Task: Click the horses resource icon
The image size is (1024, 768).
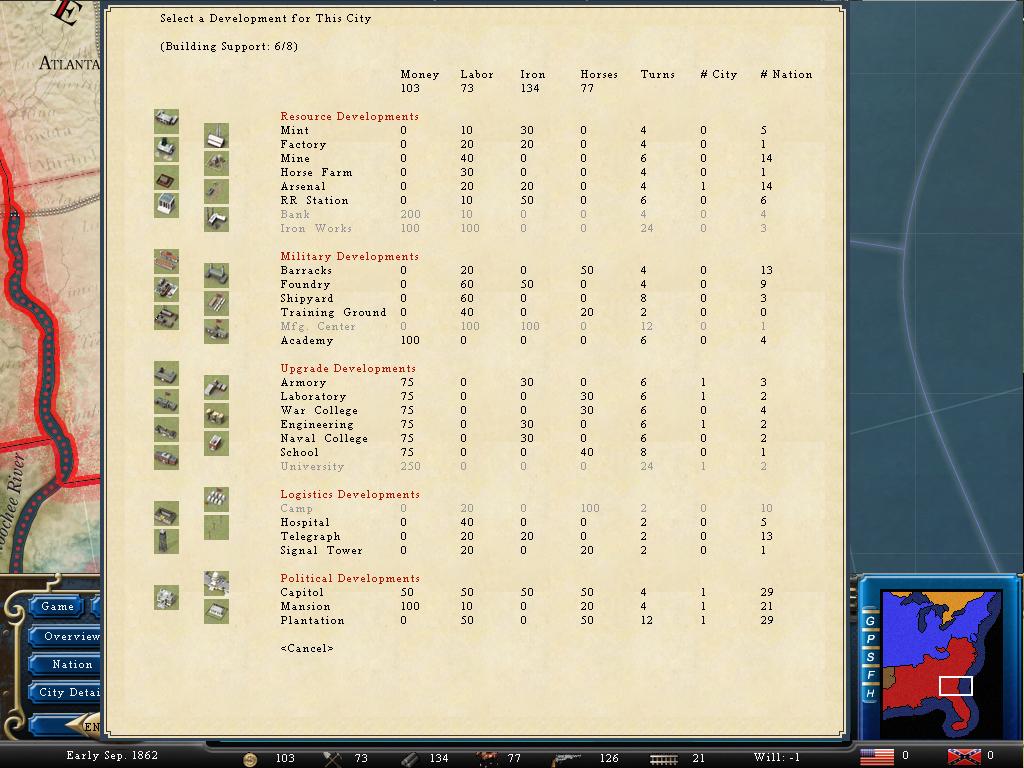Action: tap(487, 758)
